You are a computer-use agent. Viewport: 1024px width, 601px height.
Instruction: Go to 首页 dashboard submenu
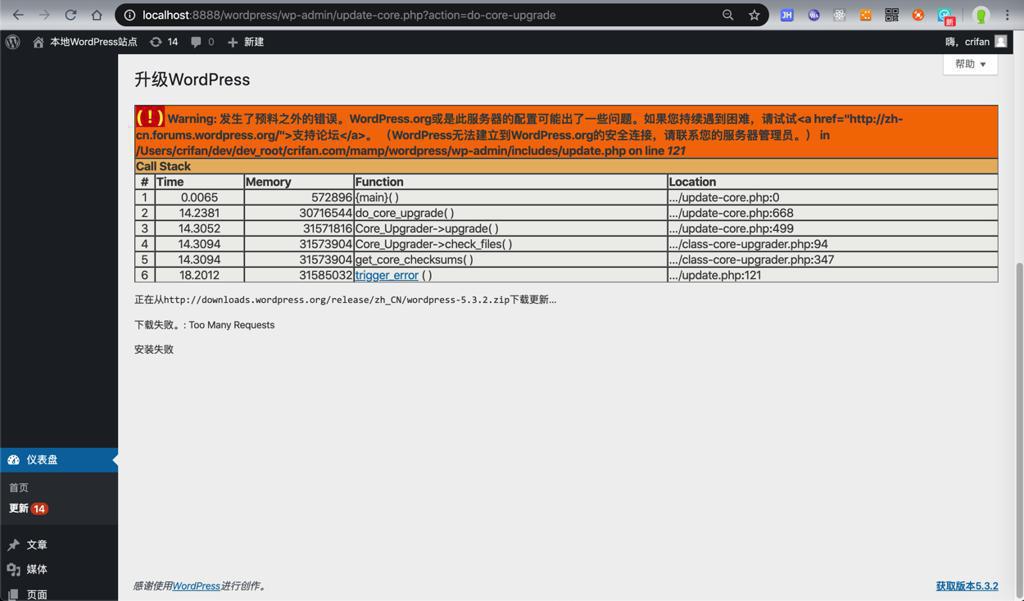point(18,487)
